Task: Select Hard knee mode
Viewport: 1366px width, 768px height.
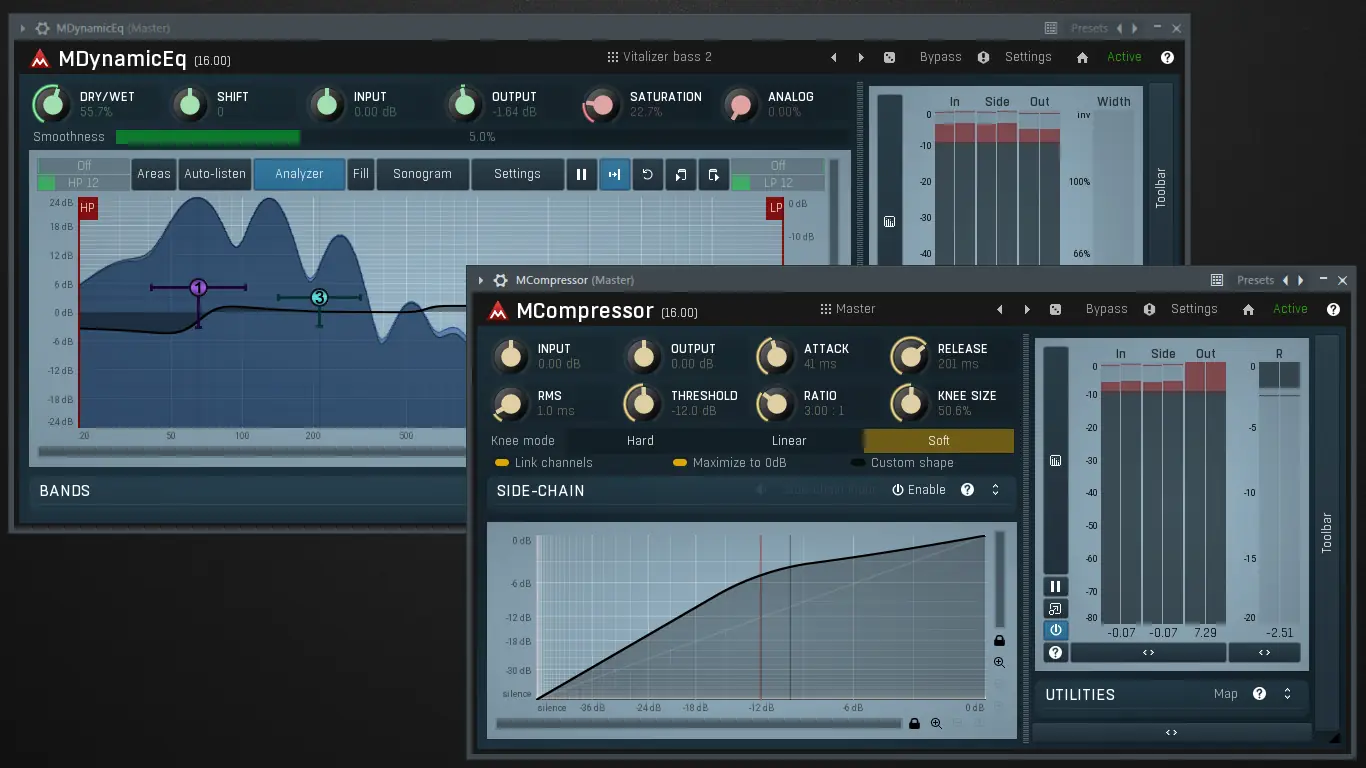Action: 640,441
